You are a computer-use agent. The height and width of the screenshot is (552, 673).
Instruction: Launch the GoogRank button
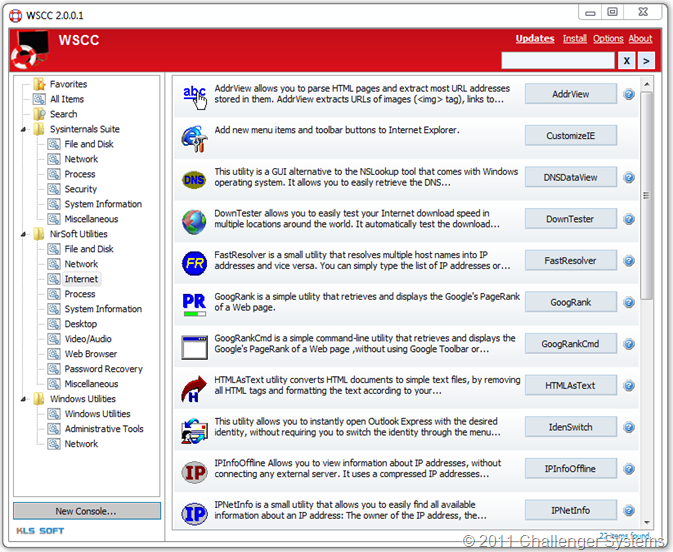point(571,302)
